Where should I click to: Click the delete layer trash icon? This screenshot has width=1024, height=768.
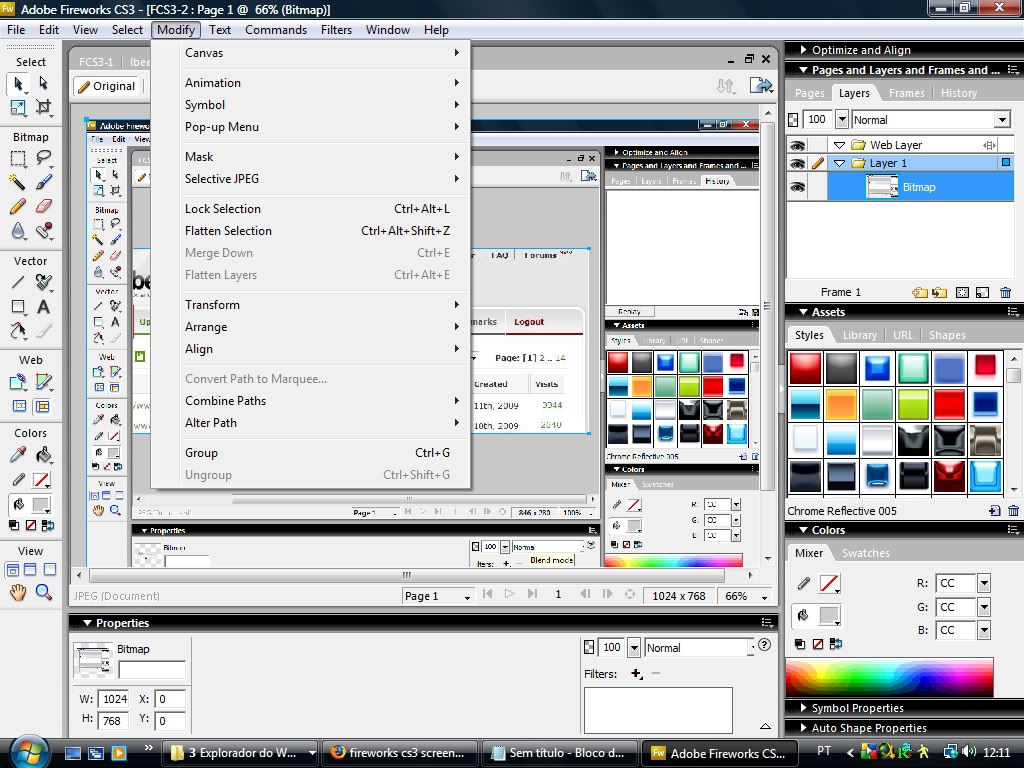(1006, 293)
